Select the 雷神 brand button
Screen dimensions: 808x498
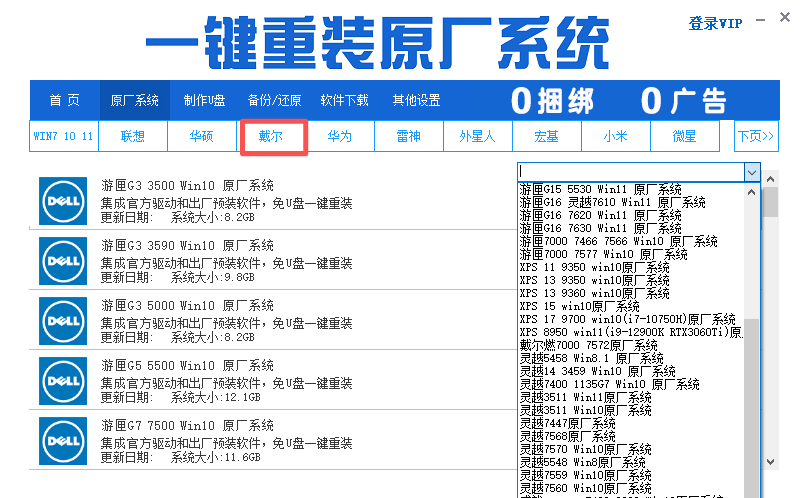click(x=409, y=136)
